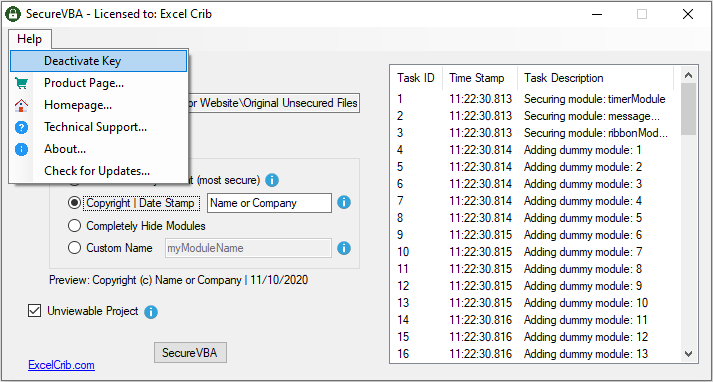
Task: Select row Adding dummy module: 2
Action: point(536,167)
